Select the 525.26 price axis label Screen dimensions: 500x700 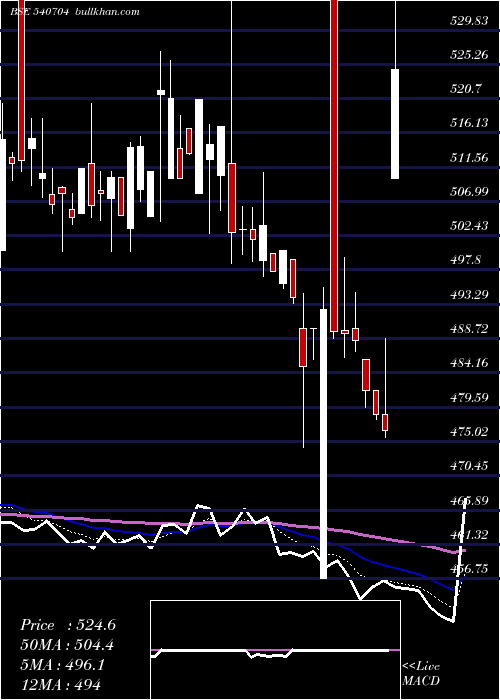tap(469, 54)
